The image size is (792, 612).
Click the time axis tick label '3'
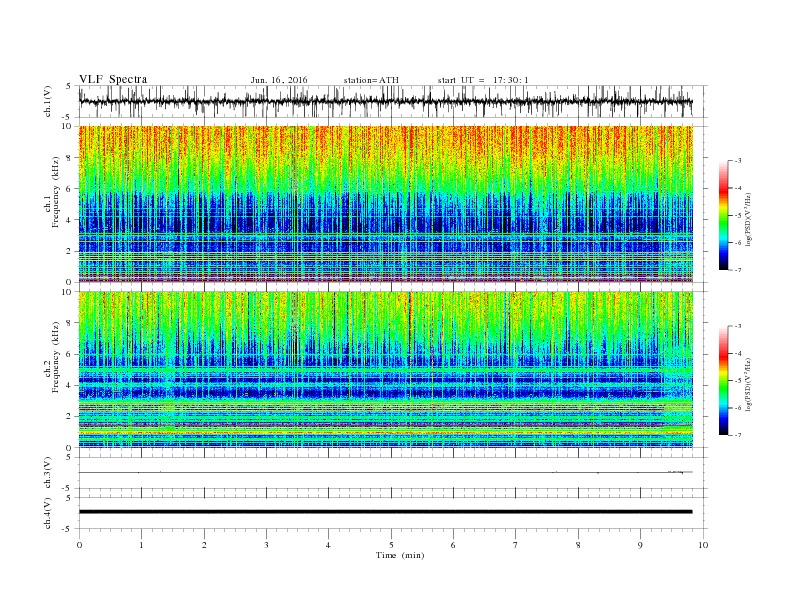pos(266,545)
